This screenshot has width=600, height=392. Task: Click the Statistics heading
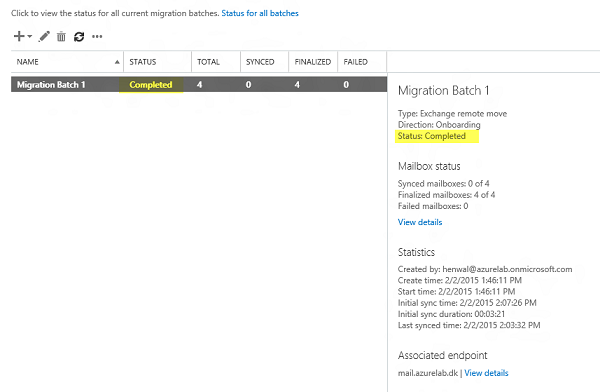(416, 252)
